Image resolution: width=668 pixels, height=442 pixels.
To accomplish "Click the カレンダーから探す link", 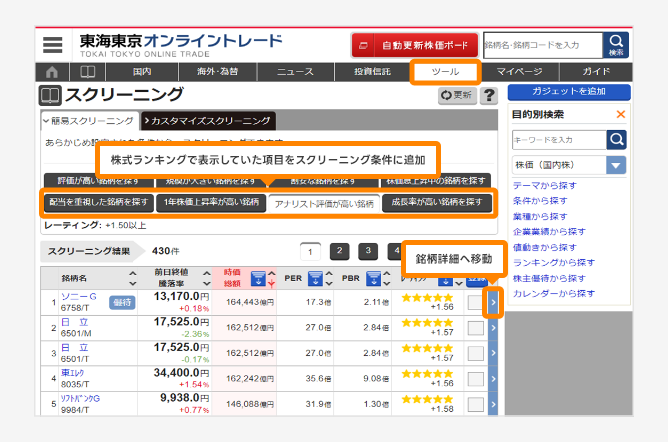I will [x=554, y=294].
